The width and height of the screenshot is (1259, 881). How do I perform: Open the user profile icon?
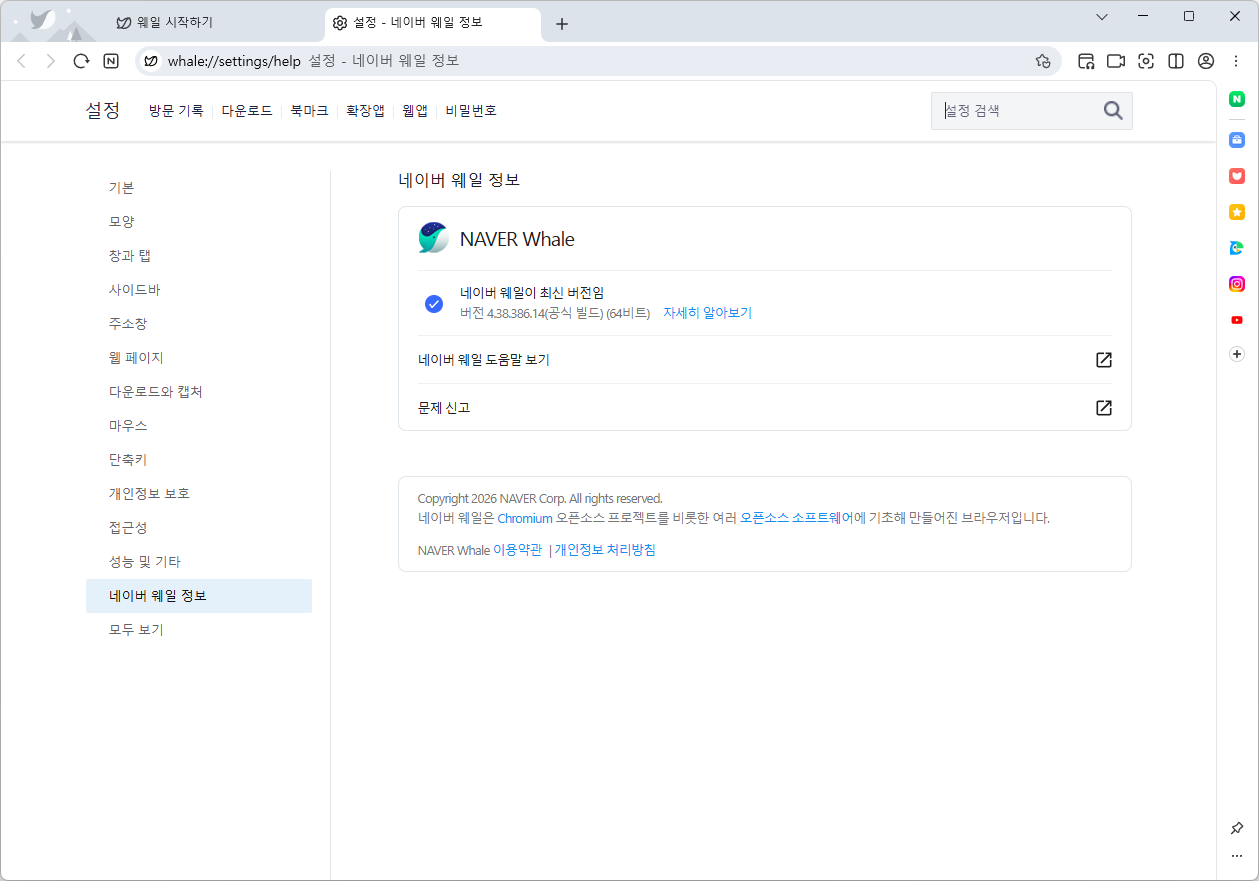tap(1206, 61)
